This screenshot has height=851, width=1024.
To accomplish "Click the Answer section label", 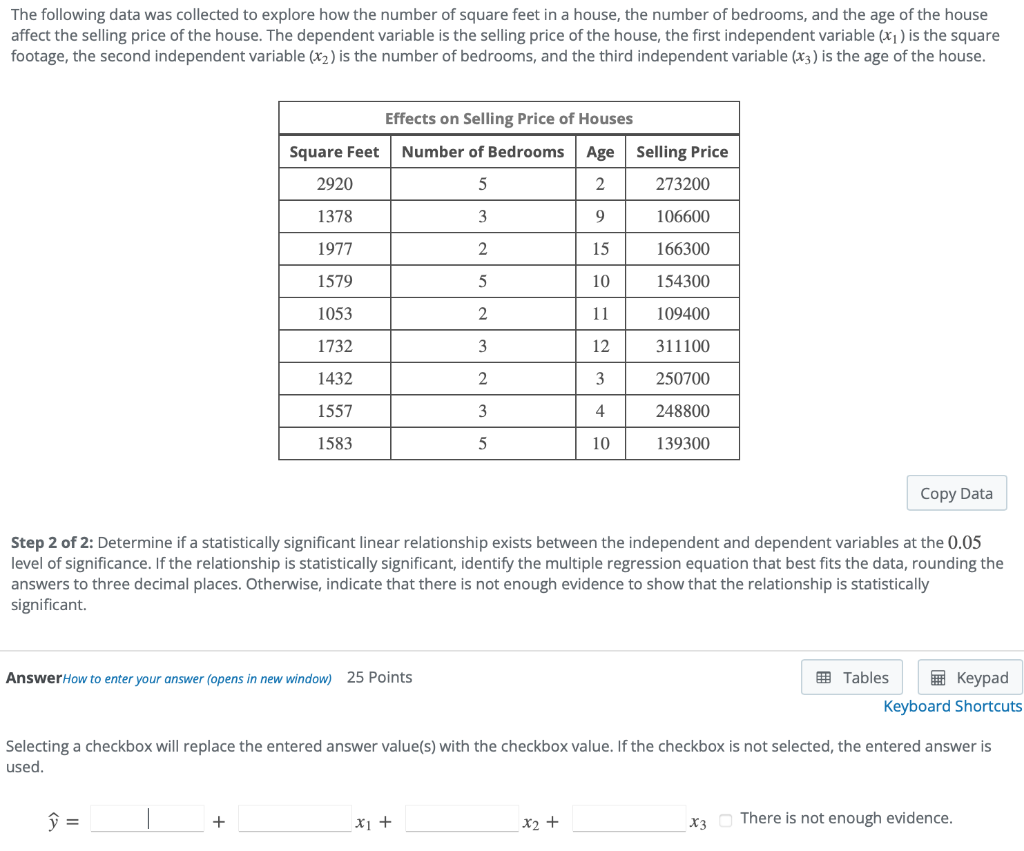I will point(30,677).
